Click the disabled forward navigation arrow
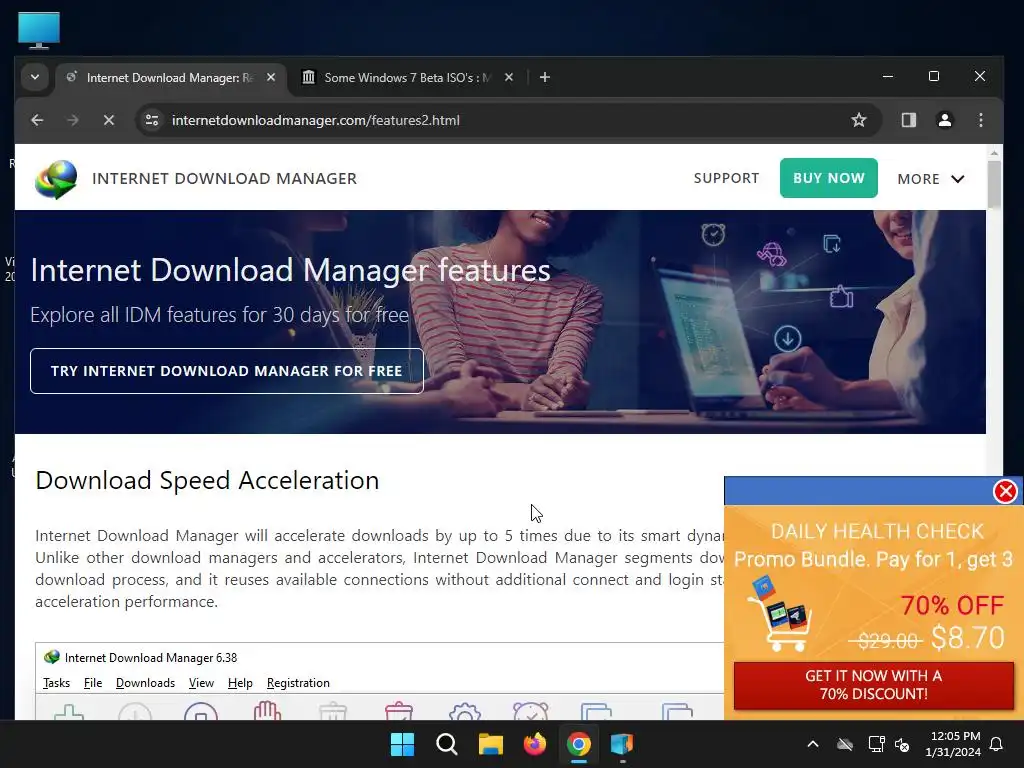This screenshot has width=1024, height=768. pos(72,120)
